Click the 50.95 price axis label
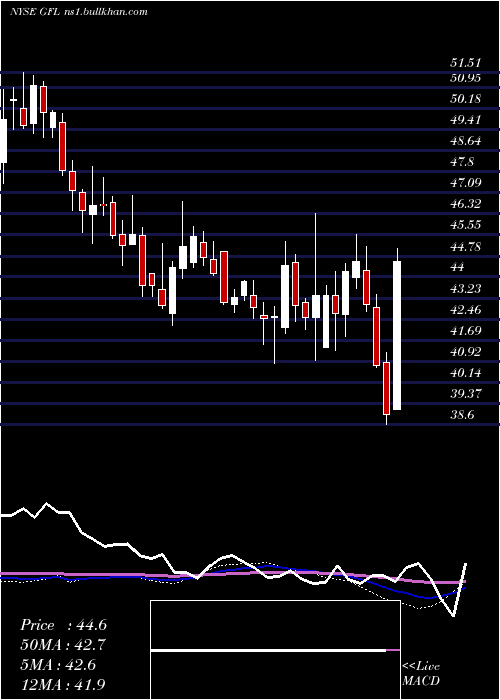This screenshot has height=700, width=500. [466, 78]
